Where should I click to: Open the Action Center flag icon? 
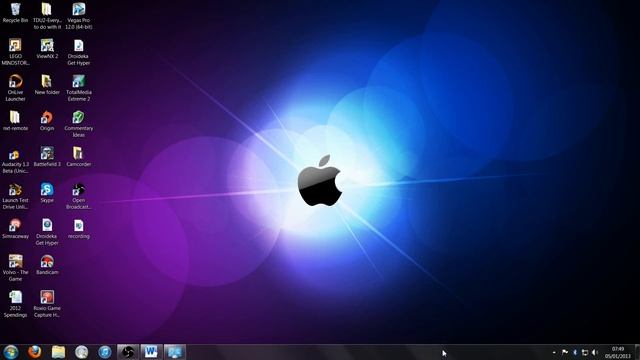click(565, 352)
